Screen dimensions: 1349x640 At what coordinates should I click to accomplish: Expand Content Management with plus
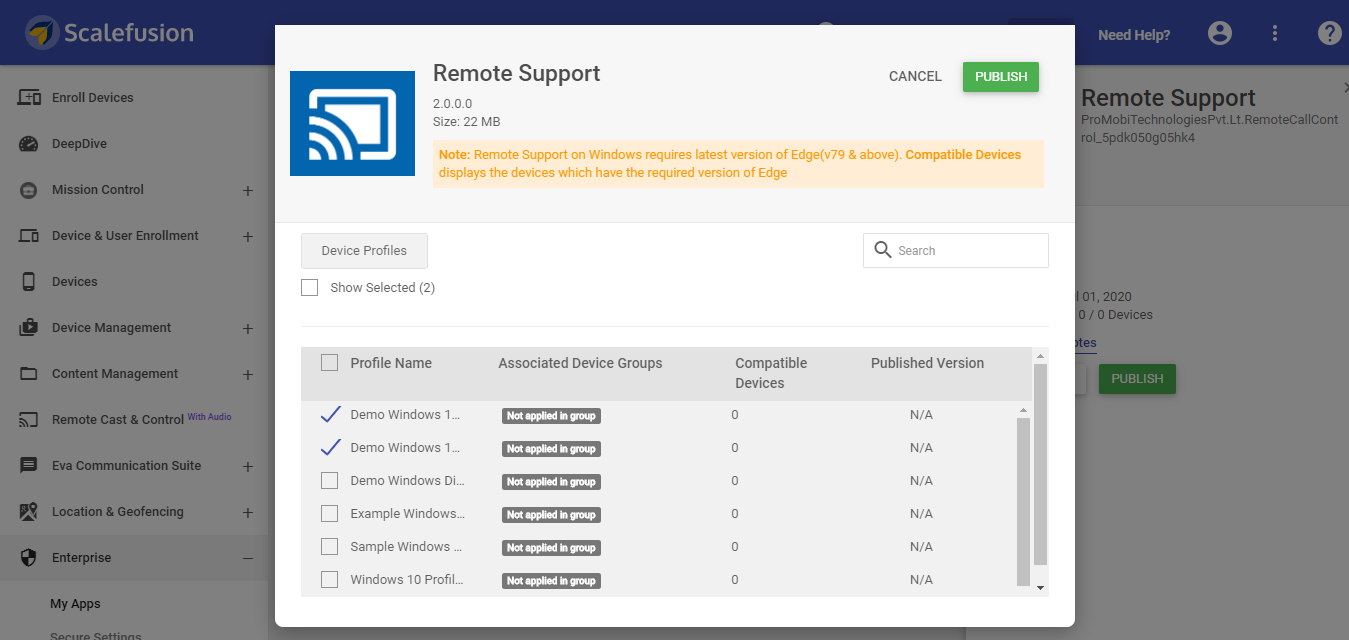[248, 374]
